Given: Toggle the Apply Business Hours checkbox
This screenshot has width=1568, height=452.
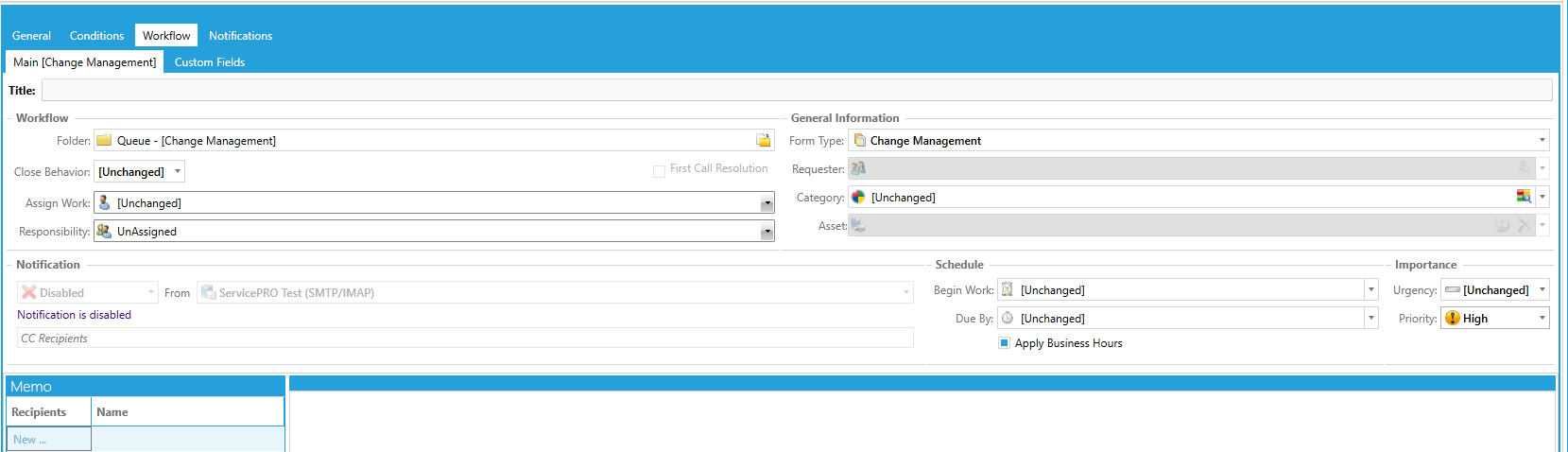Looking at the screenshot, I should 1004,342.
